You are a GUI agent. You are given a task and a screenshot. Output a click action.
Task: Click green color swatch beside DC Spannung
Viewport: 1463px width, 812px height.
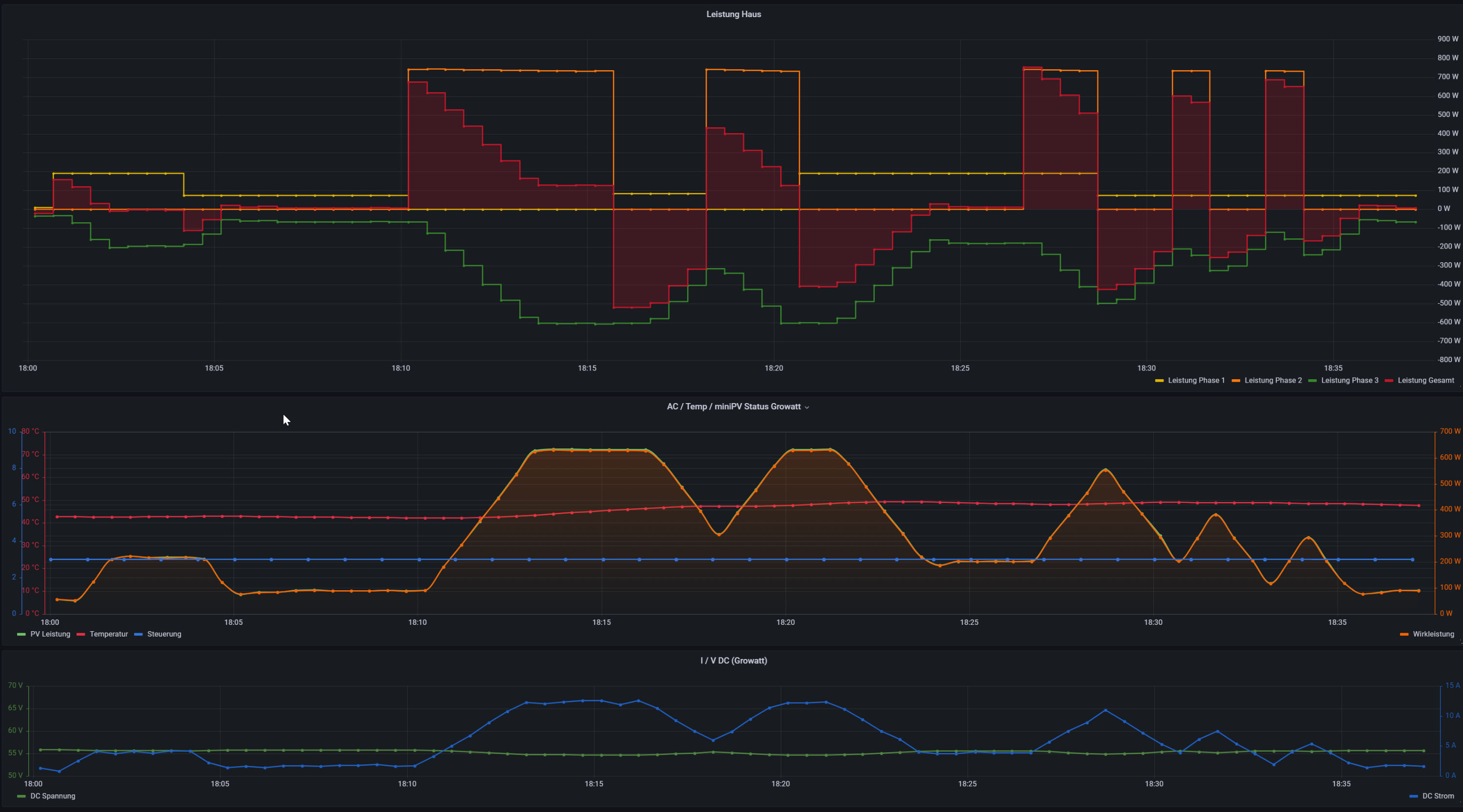tap(21, 796)
